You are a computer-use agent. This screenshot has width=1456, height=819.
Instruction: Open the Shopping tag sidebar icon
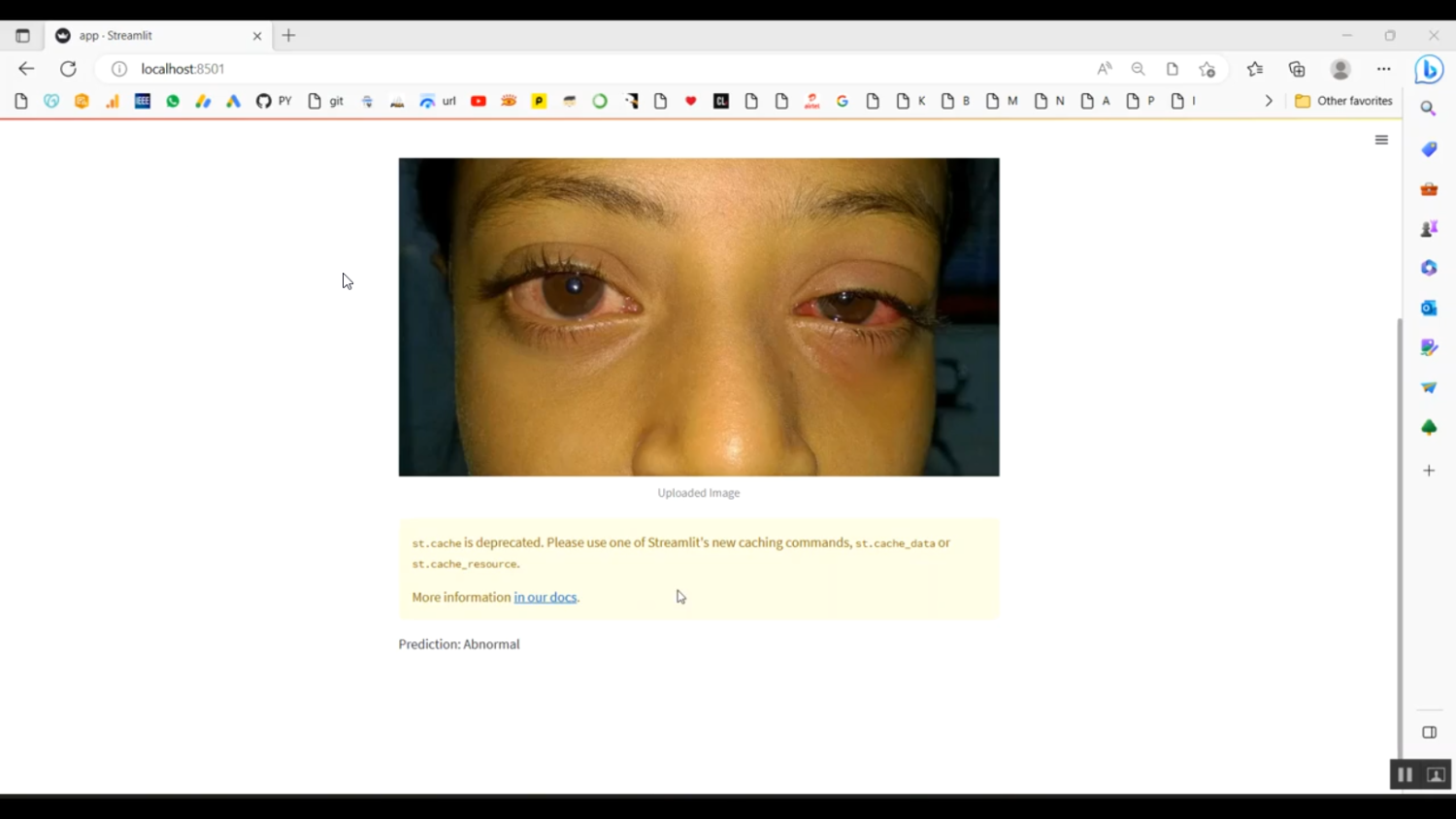[x=1429, y=149]
